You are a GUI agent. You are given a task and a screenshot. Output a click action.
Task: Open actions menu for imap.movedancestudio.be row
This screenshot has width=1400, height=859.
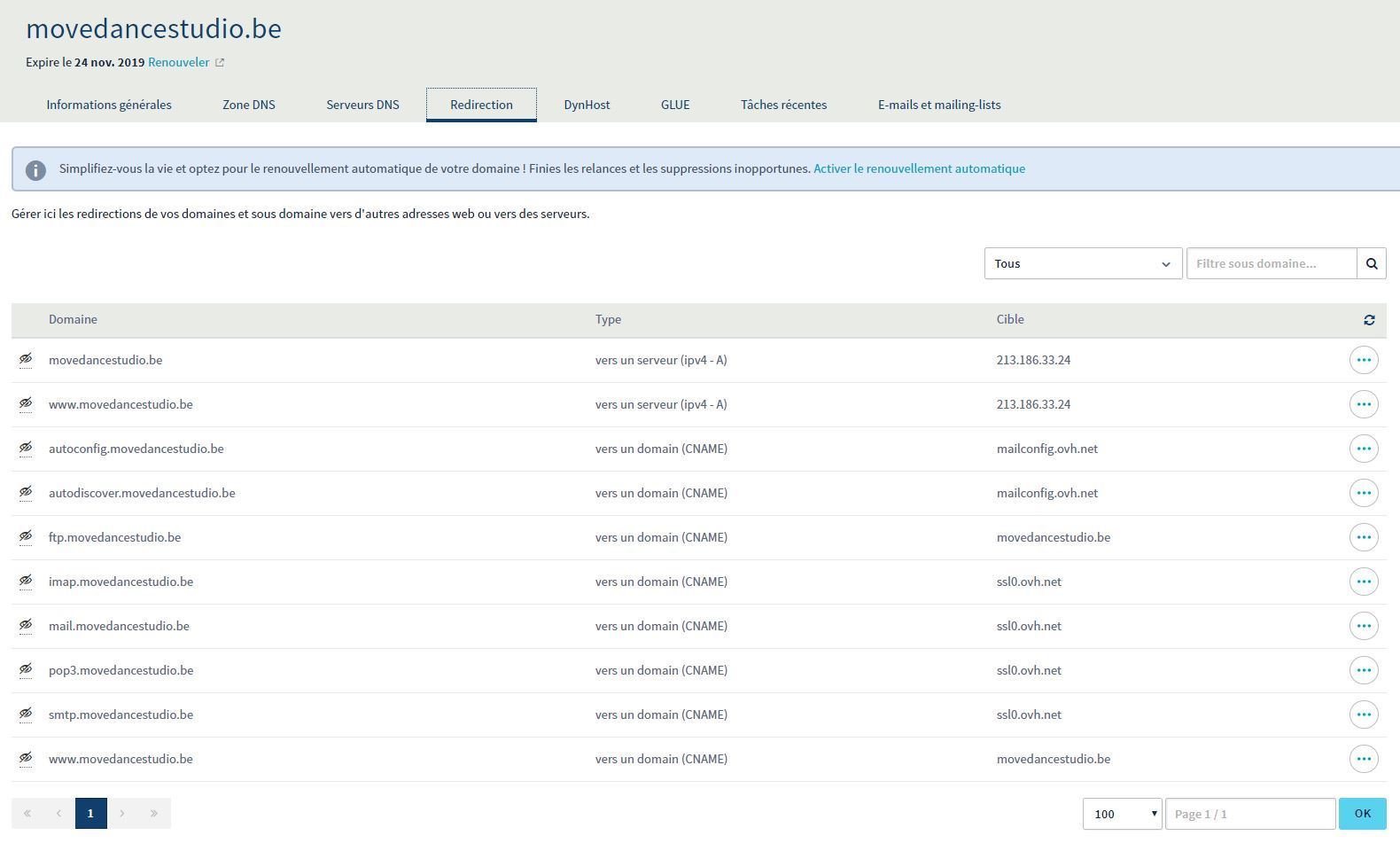click(1364, 582)
